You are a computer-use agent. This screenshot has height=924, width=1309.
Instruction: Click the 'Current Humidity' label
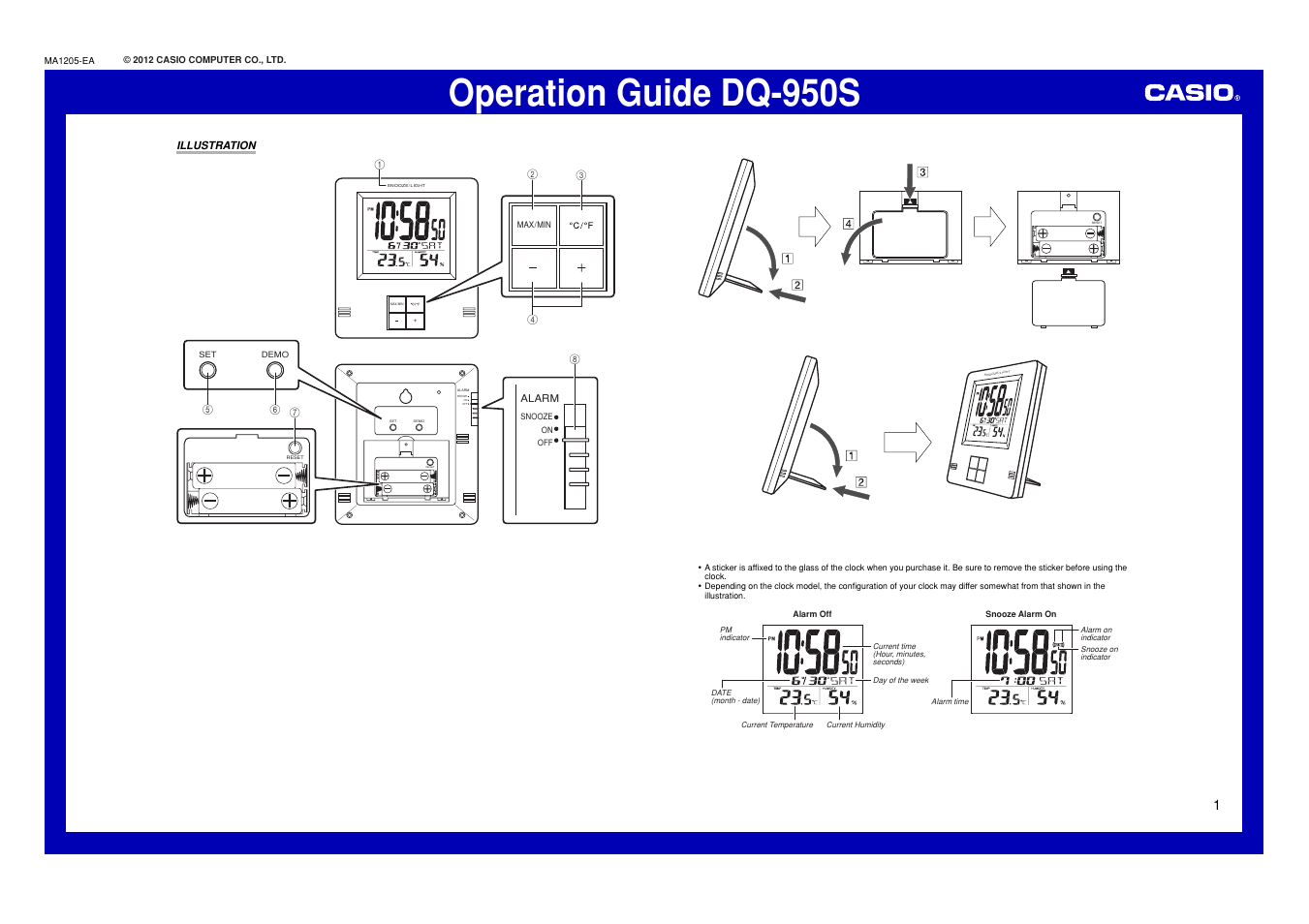tap(856, 724)
